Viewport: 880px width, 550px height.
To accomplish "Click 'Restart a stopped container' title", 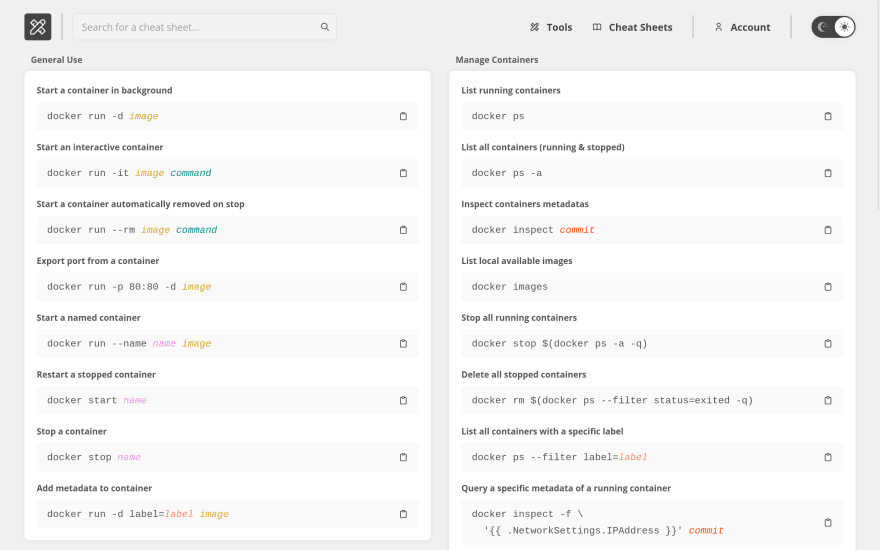I will (96, 374).
